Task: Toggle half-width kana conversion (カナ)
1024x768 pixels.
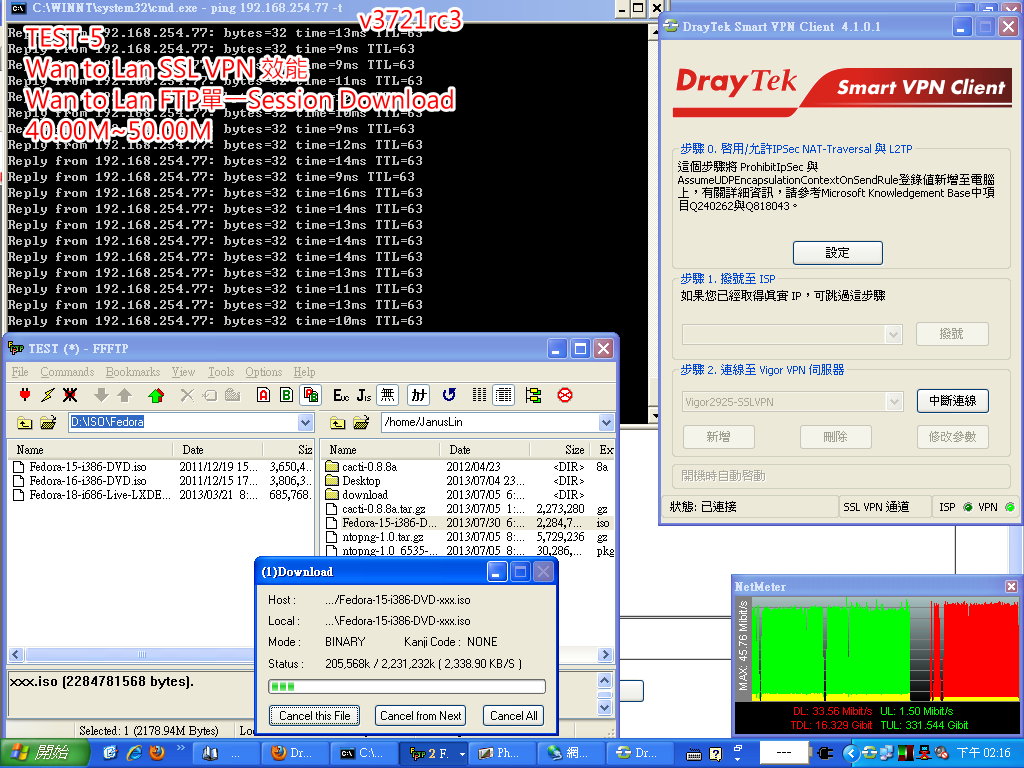Action: [x=419, y=395]
